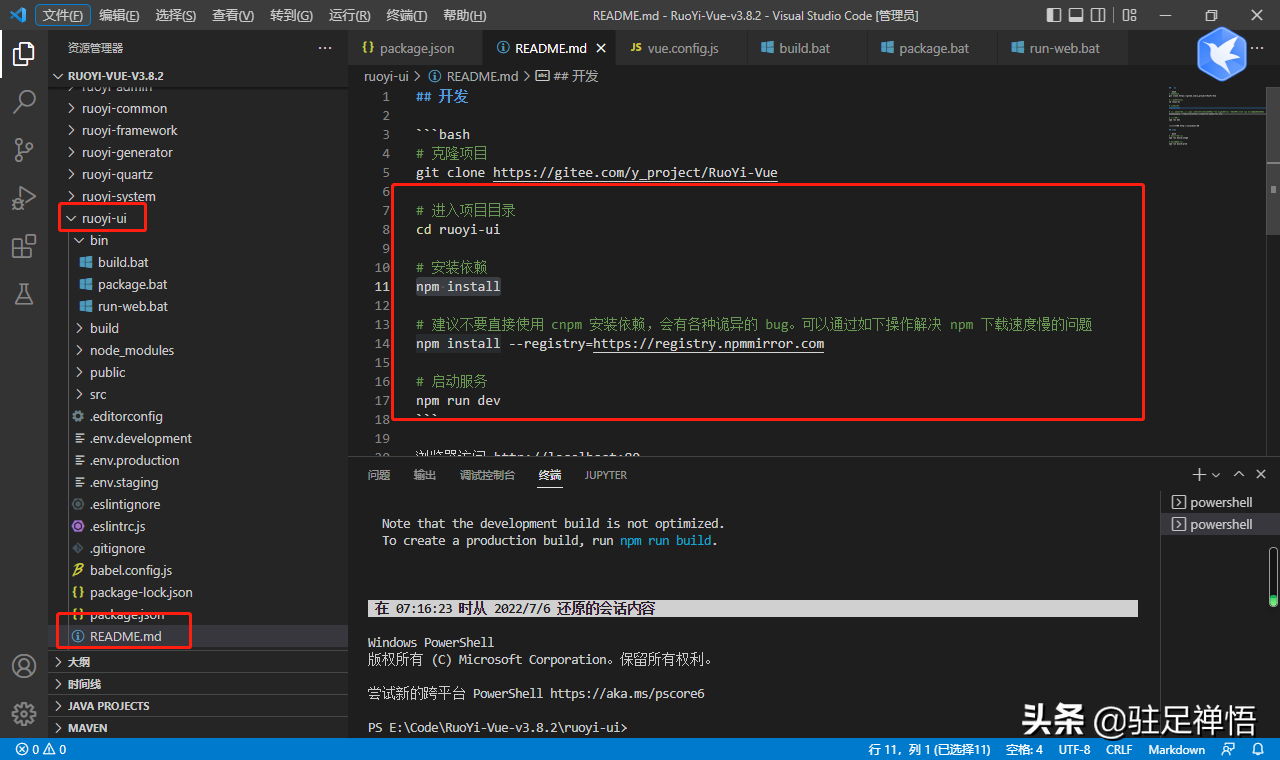Open the 终端(T) menu
Screen dimensions: 1280x760
pyautogui.click(x=407, y=15)
